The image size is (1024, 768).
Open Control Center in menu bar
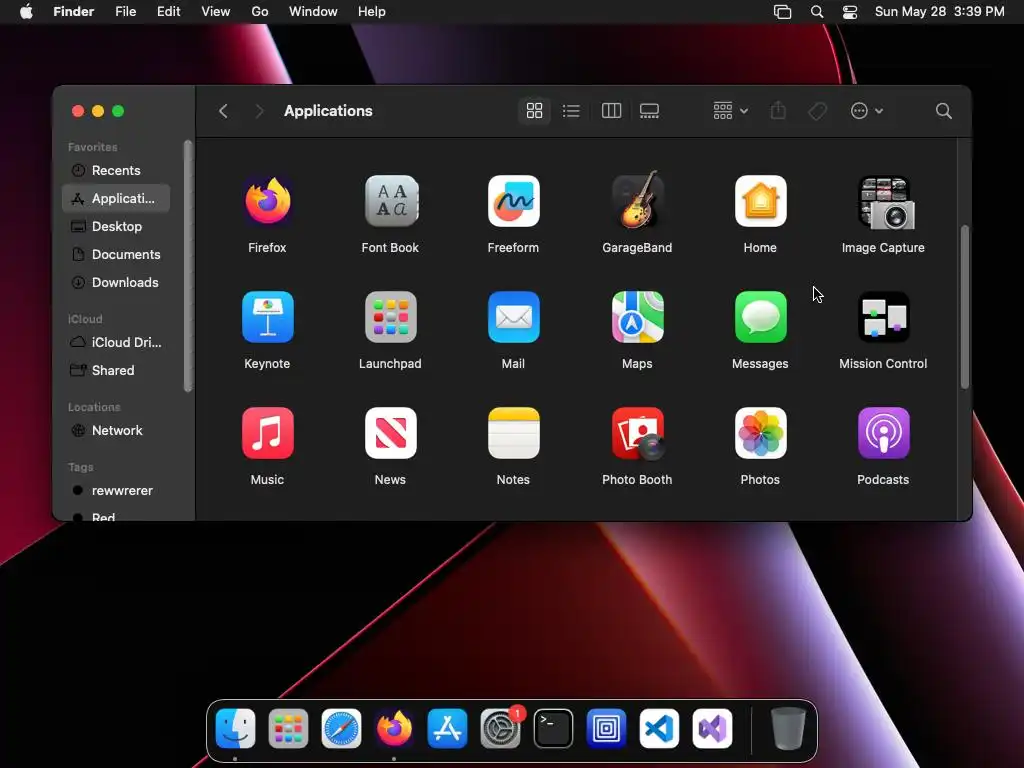tap(850, 11)
